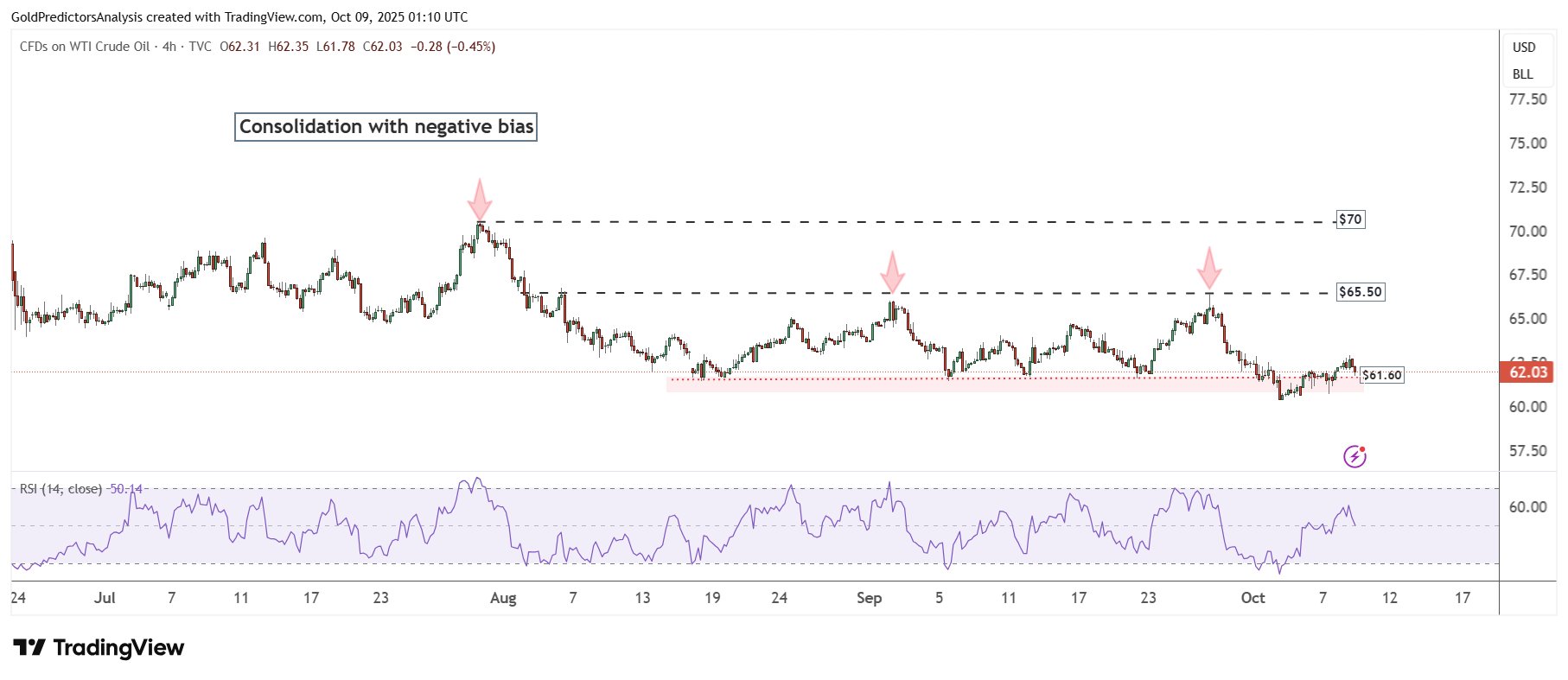The height and width of the screenshot is (680, 1568).
Task: Click the 75.00 mark on the price scale
Action: (1527, 143)
